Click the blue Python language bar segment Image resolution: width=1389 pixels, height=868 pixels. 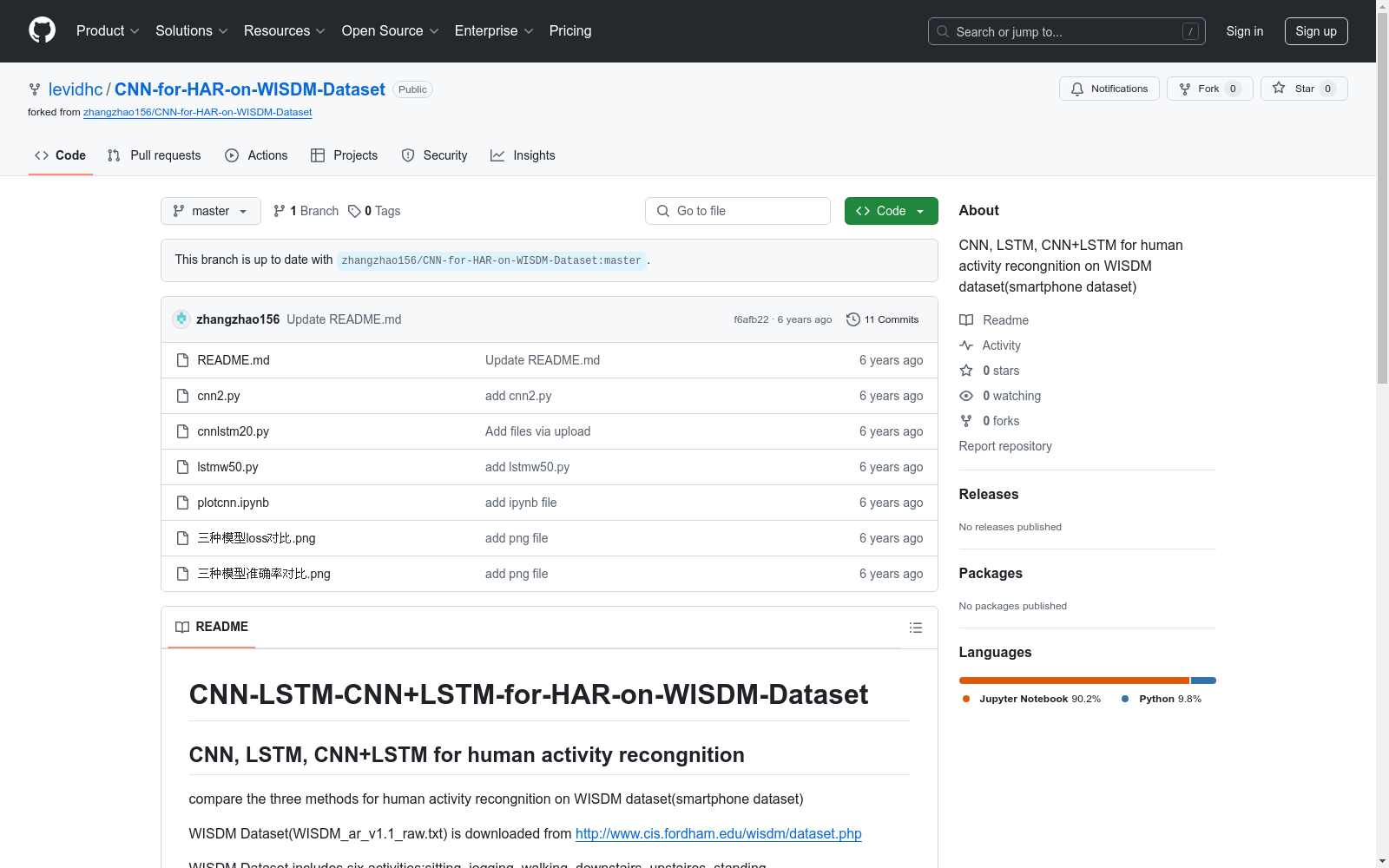click(1203, 681)
